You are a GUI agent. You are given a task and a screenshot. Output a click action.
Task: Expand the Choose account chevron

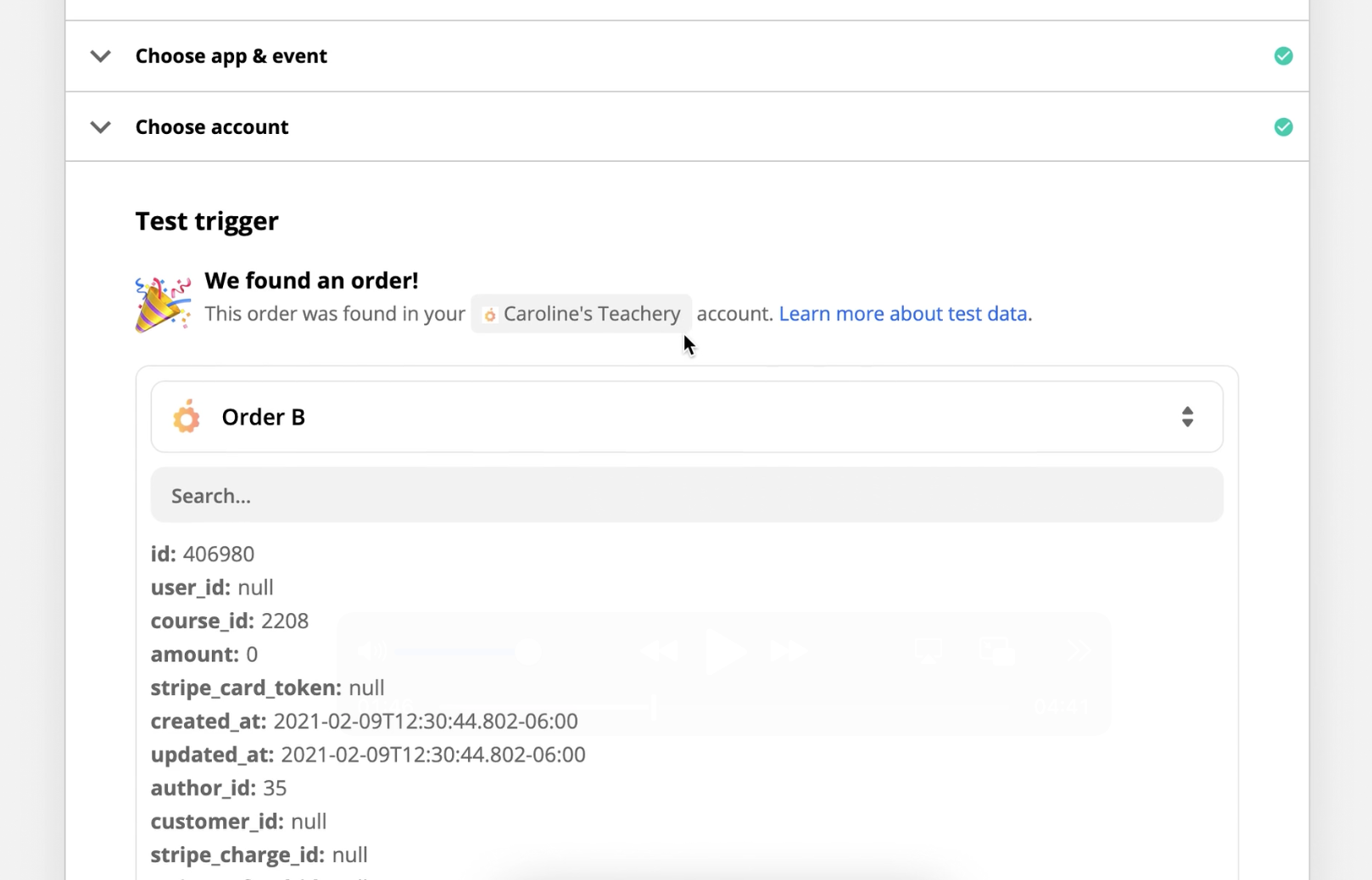click(101, 127)
